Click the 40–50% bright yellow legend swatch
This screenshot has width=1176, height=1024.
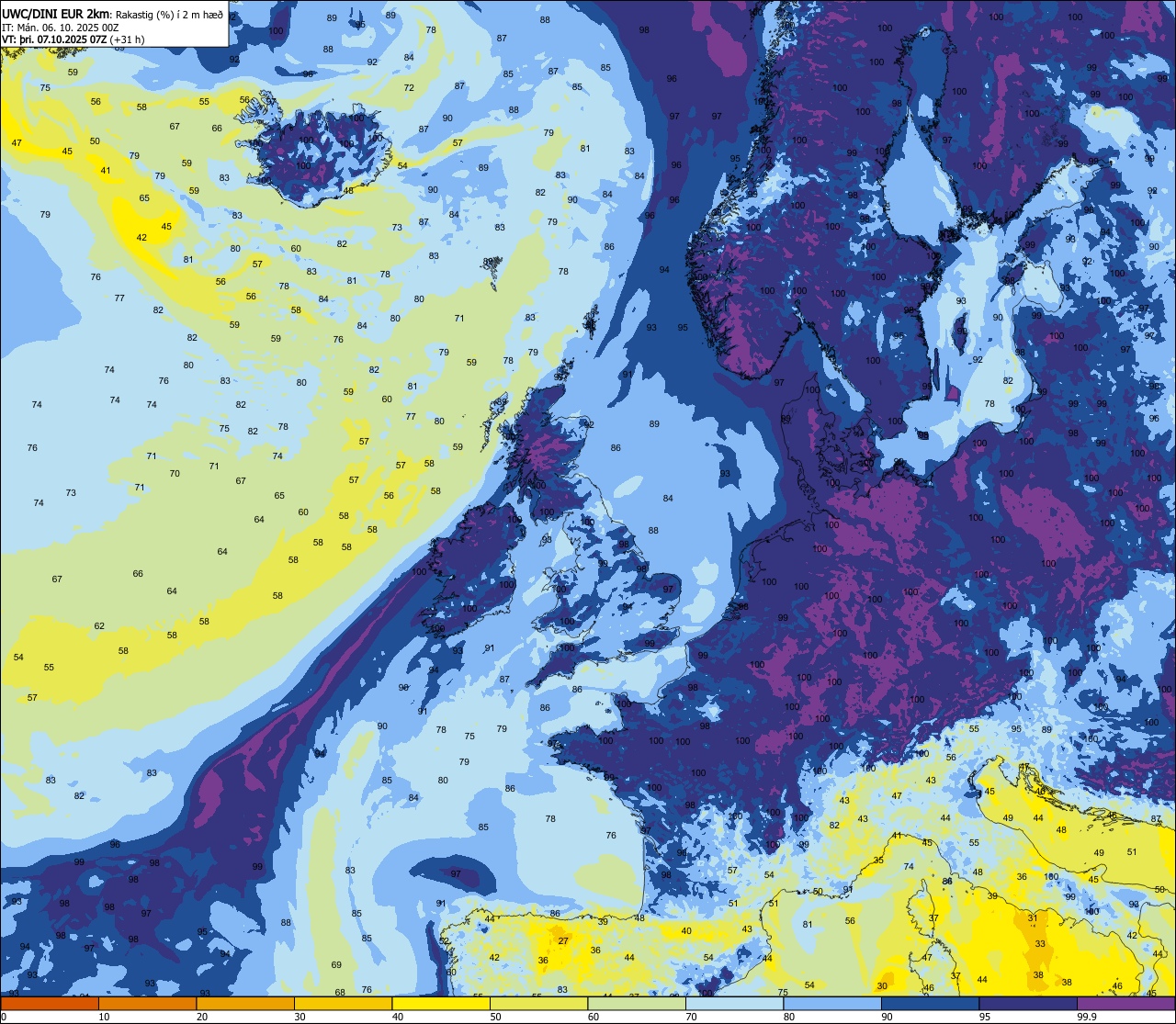click(441, 1003)
